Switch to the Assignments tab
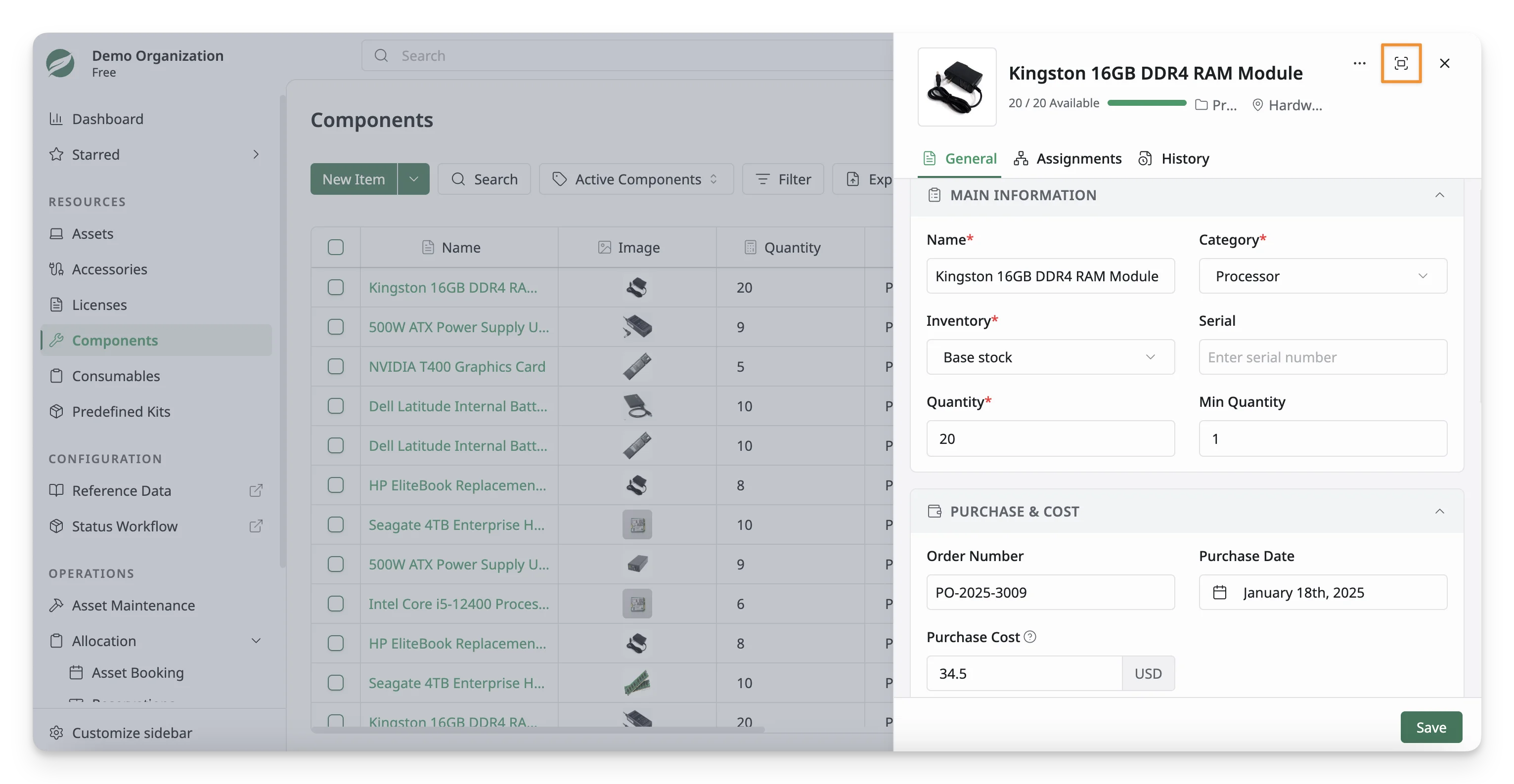Viewport: 1514px width, 784px height. coord(1068,158)
